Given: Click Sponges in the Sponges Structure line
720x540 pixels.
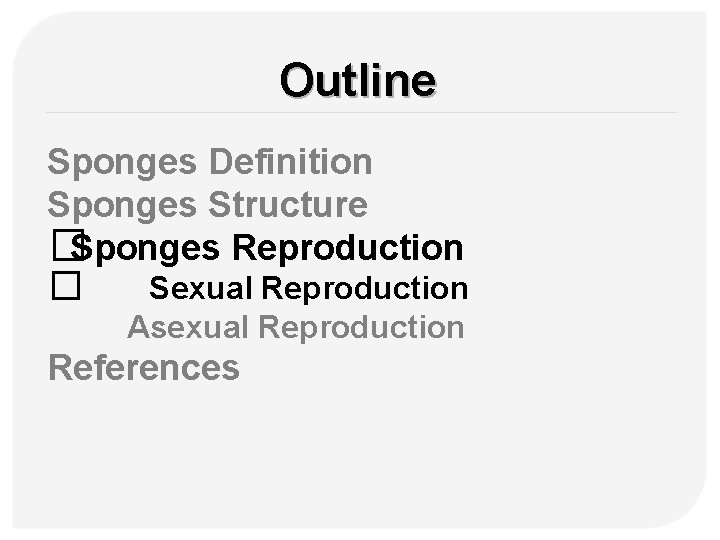Looking at the screenshot, I should [x=124, y=204].
